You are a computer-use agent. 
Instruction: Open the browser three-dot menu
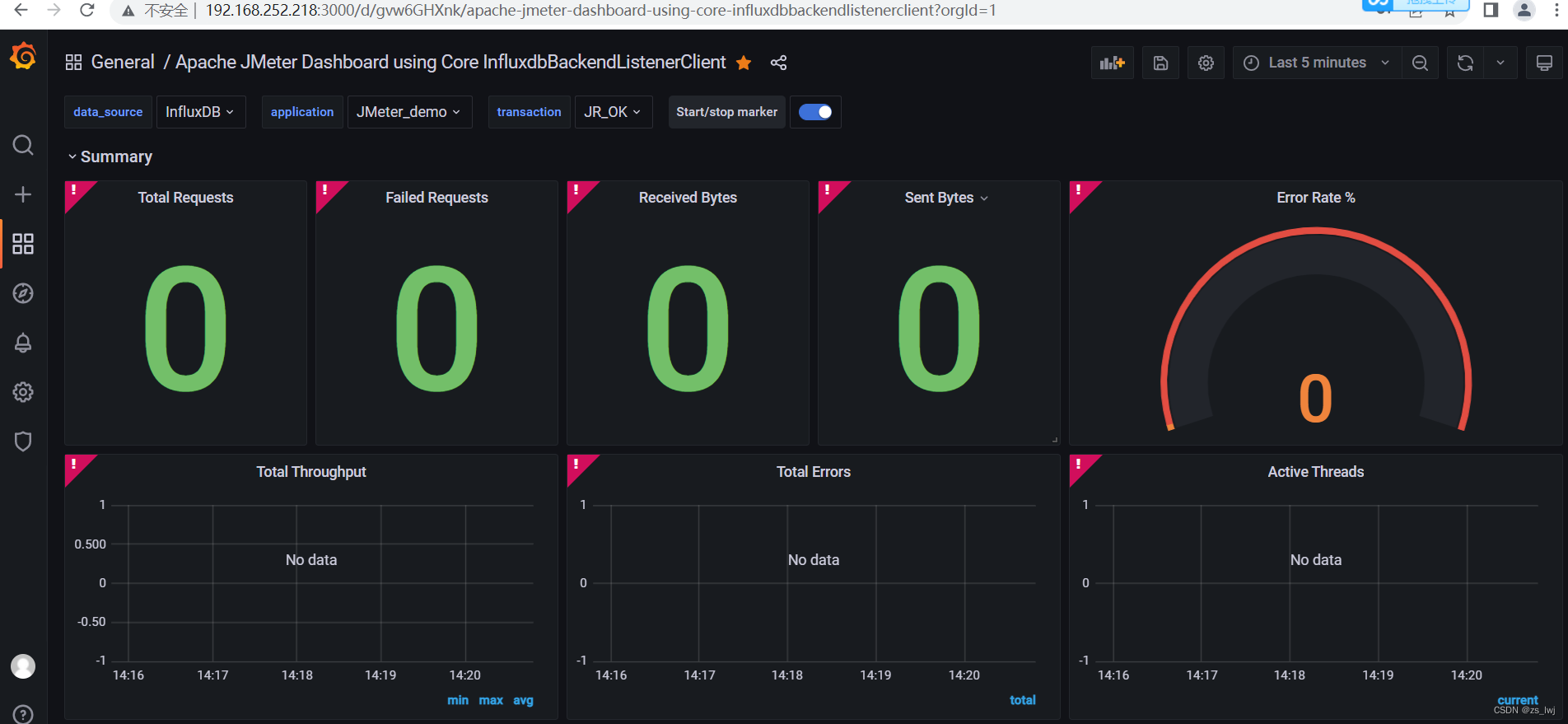pyautogui.click(x=1556, y=11)
